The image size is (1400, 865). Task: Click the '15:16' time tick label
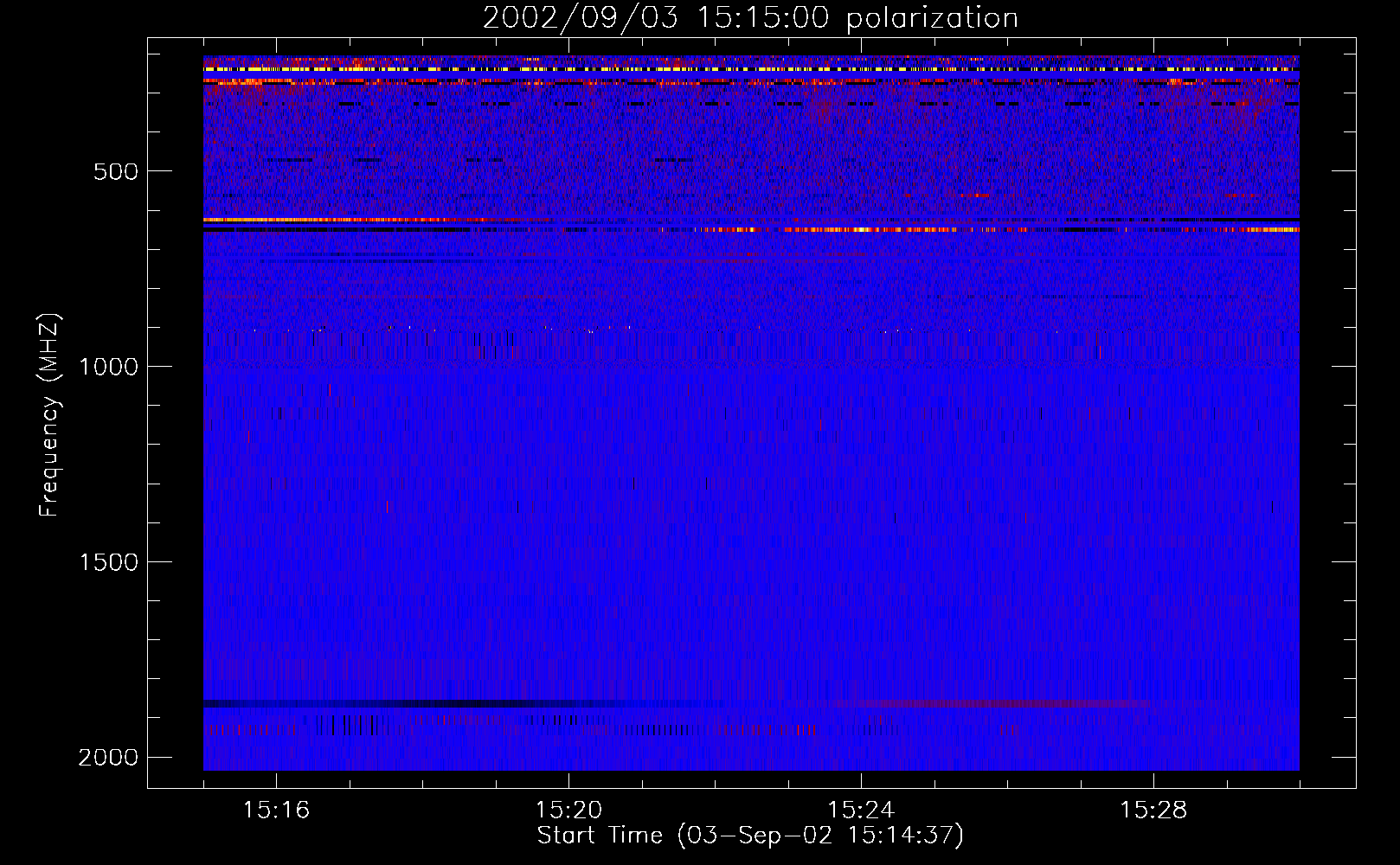(x=276, y=811)
